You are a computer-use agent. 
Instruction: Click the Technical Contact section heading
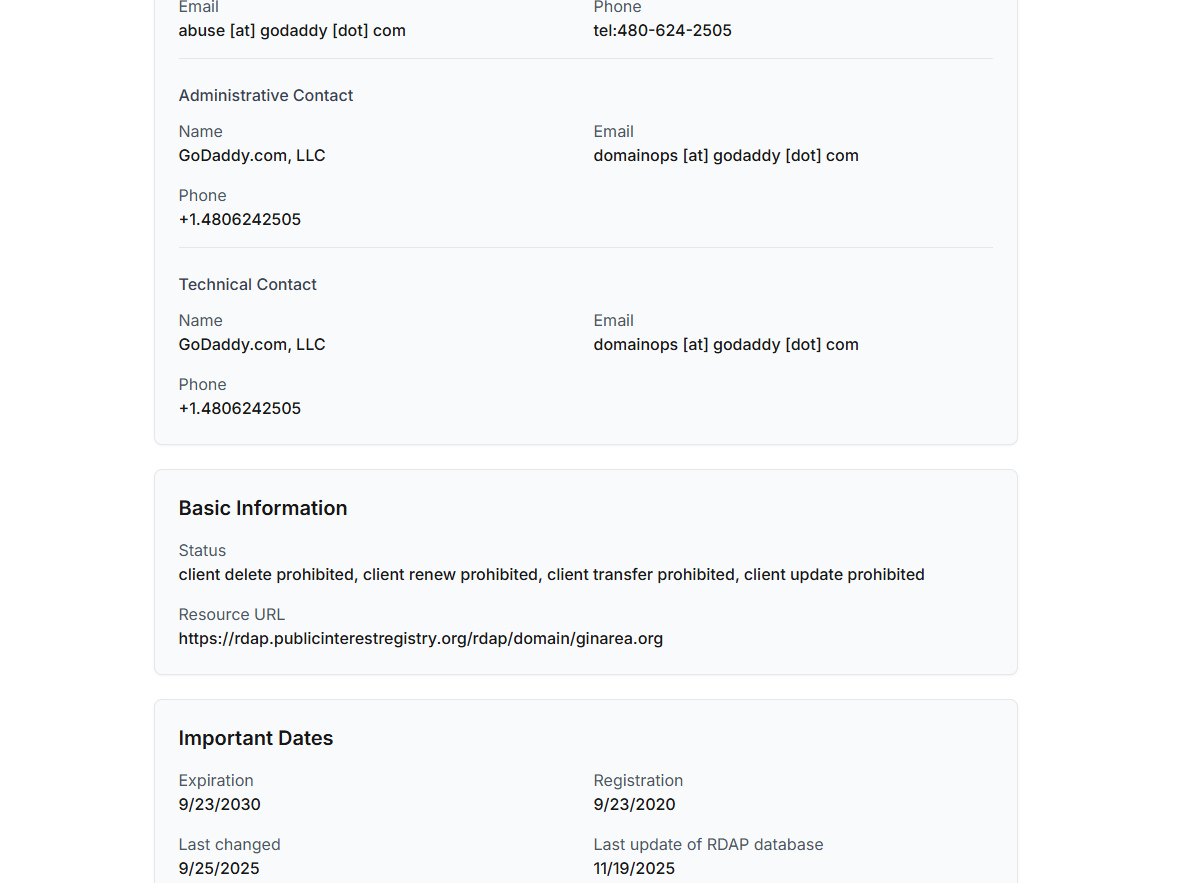[x=248, y=284]
